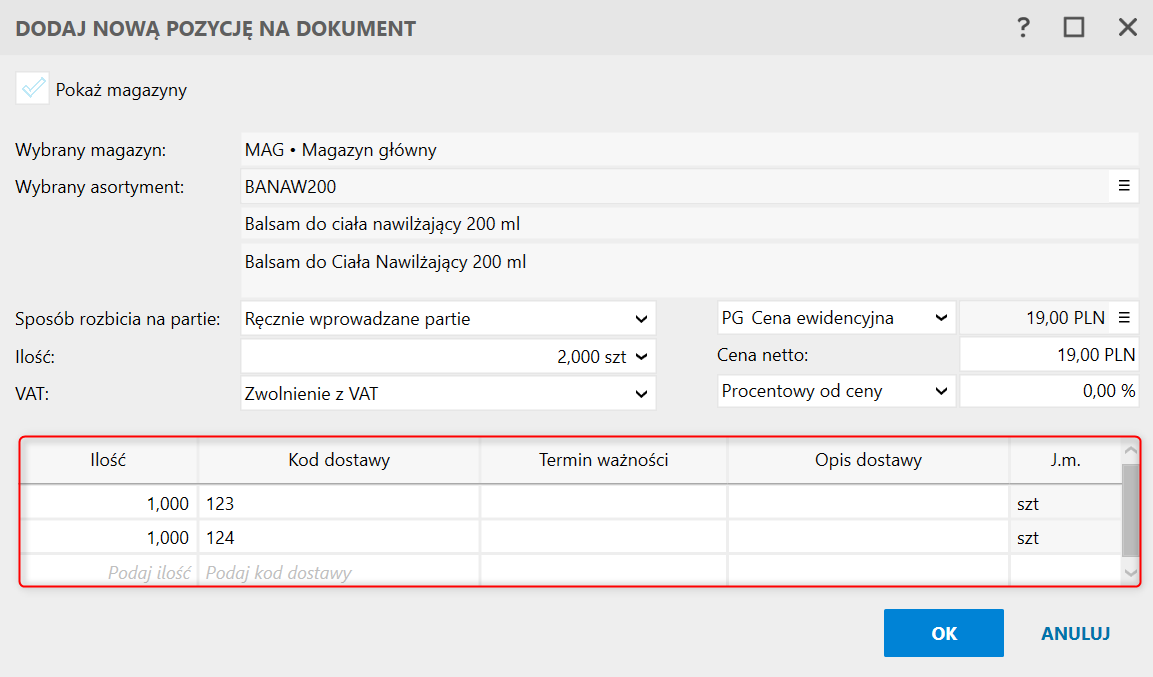Click the Termin ważności column header

(603, 460)
